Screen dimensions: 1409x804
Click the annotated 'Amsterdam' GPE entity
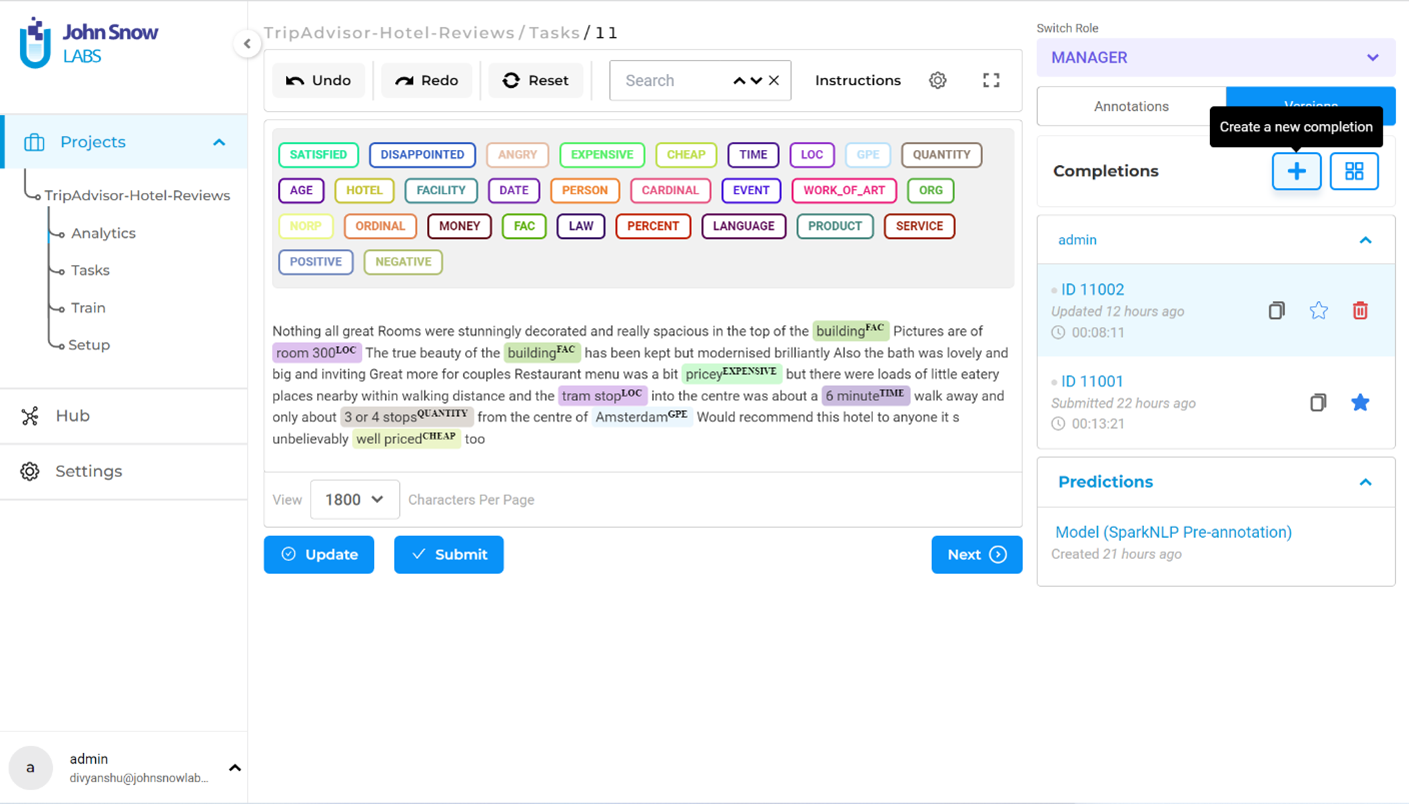(641, 417)
